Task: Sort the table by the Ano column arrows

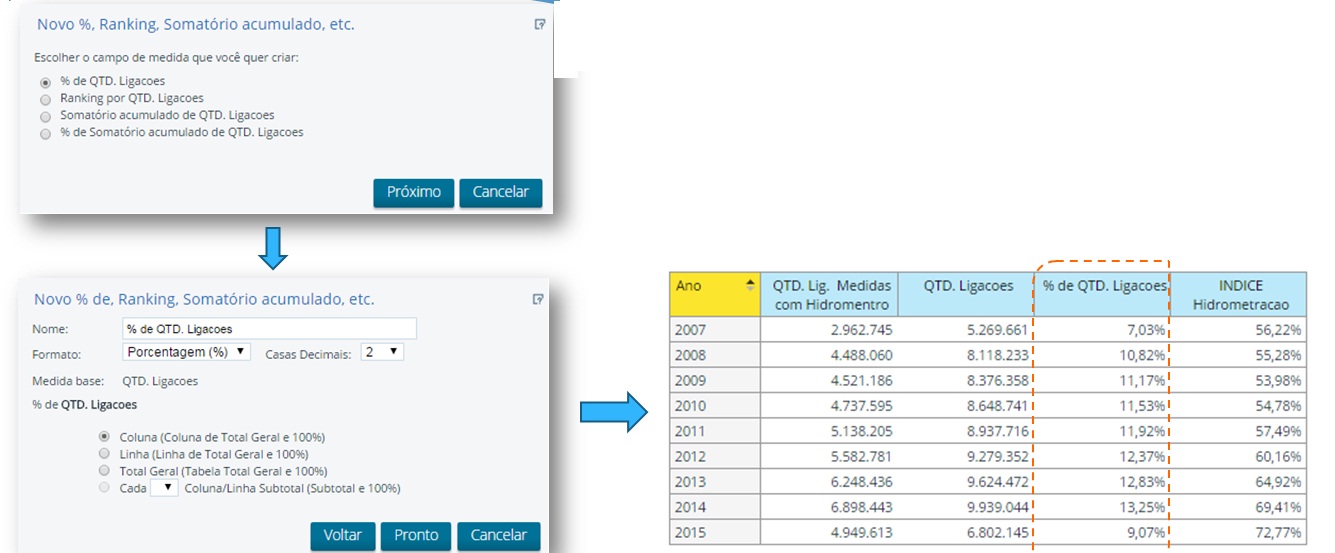Action: (x=750, y=286)
